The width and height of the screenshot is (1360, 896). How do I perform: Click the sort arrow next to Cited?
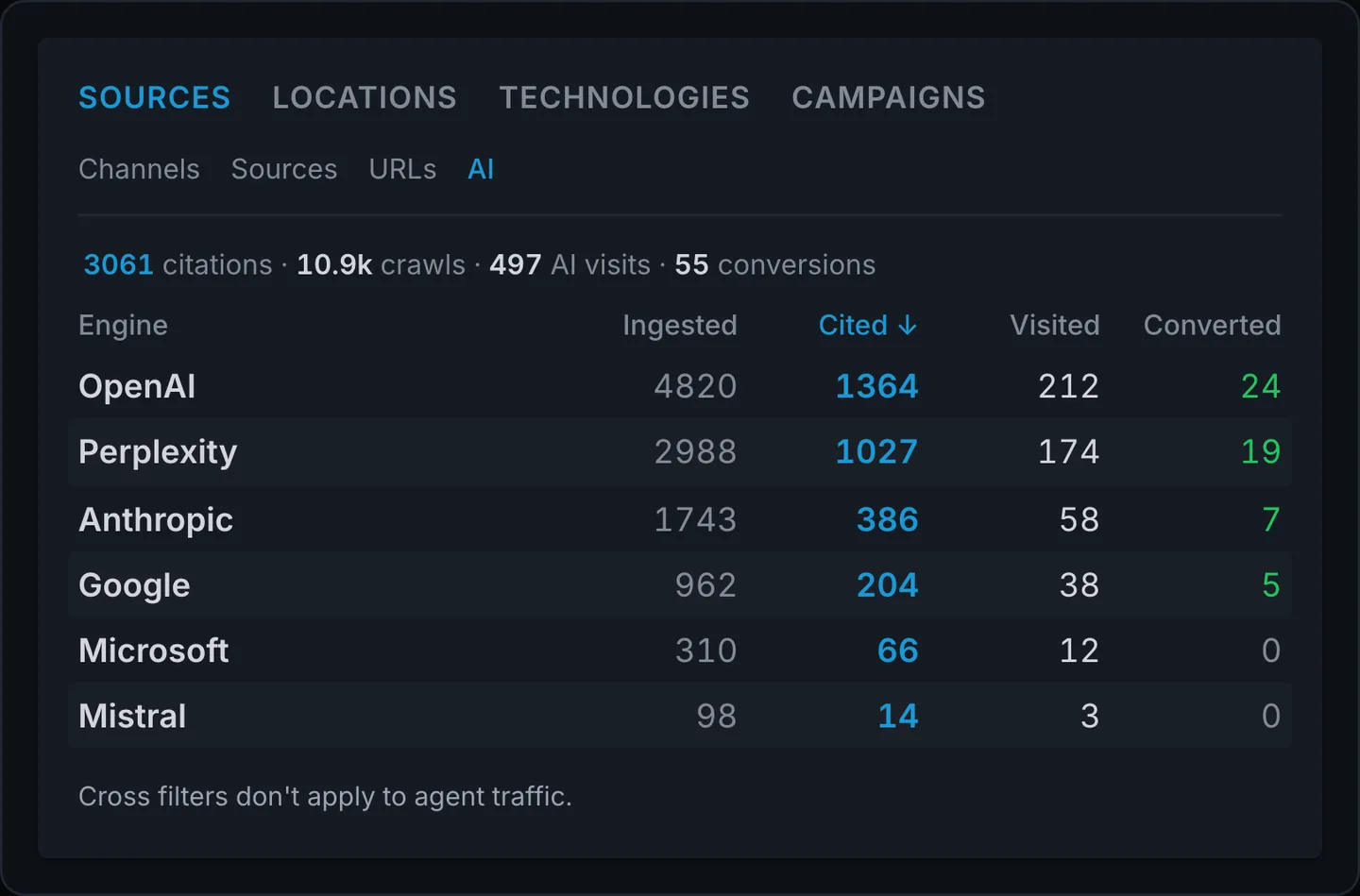point(908,326)
